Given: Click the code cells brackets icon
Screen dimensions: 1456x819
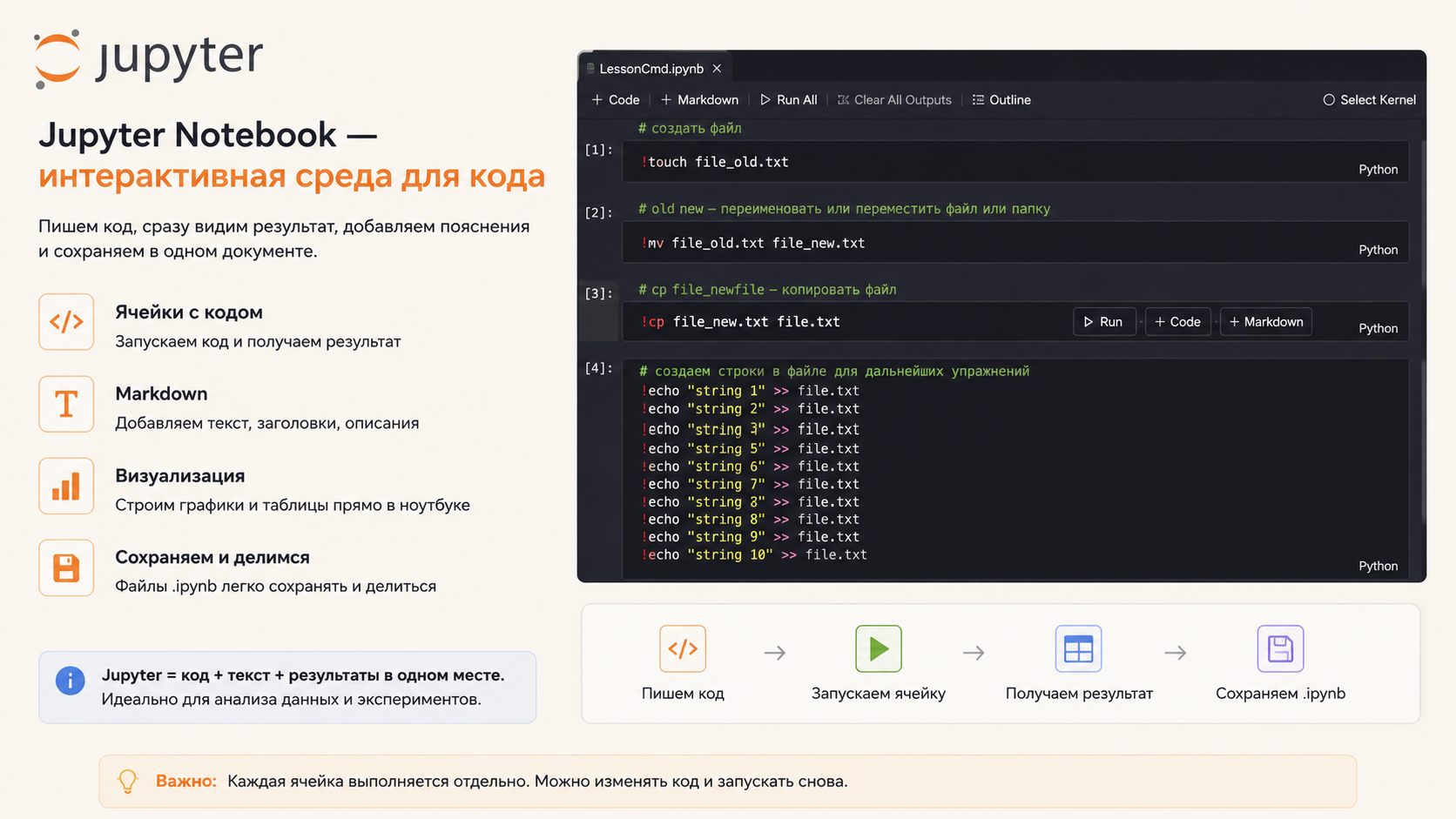Looking at the screenshot, I should (66, 322).
